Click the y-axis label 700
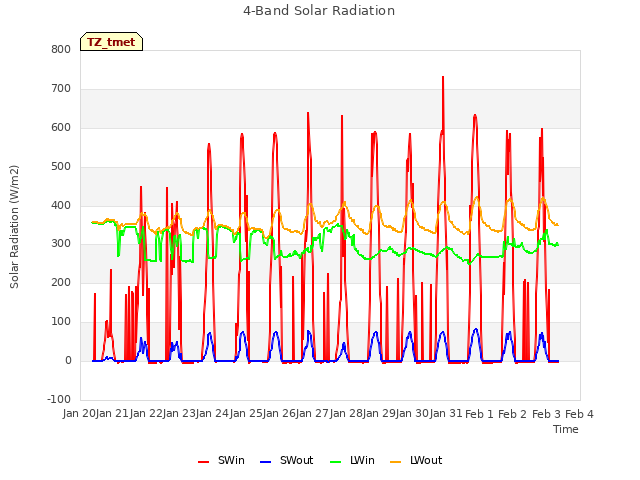 [61, 89]
